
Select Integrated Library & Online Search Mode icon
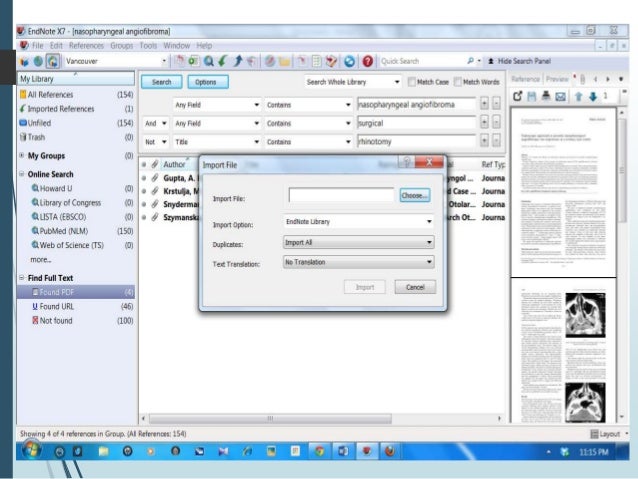tap(52, 61)
